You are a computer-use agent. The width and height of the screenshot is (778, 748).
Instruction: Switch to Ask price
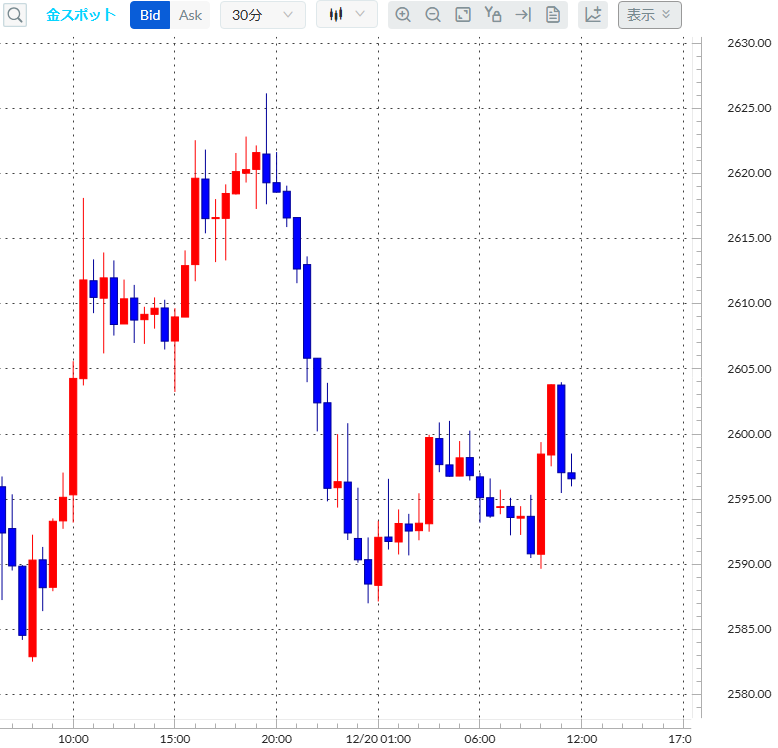click(x=190, y=15)
